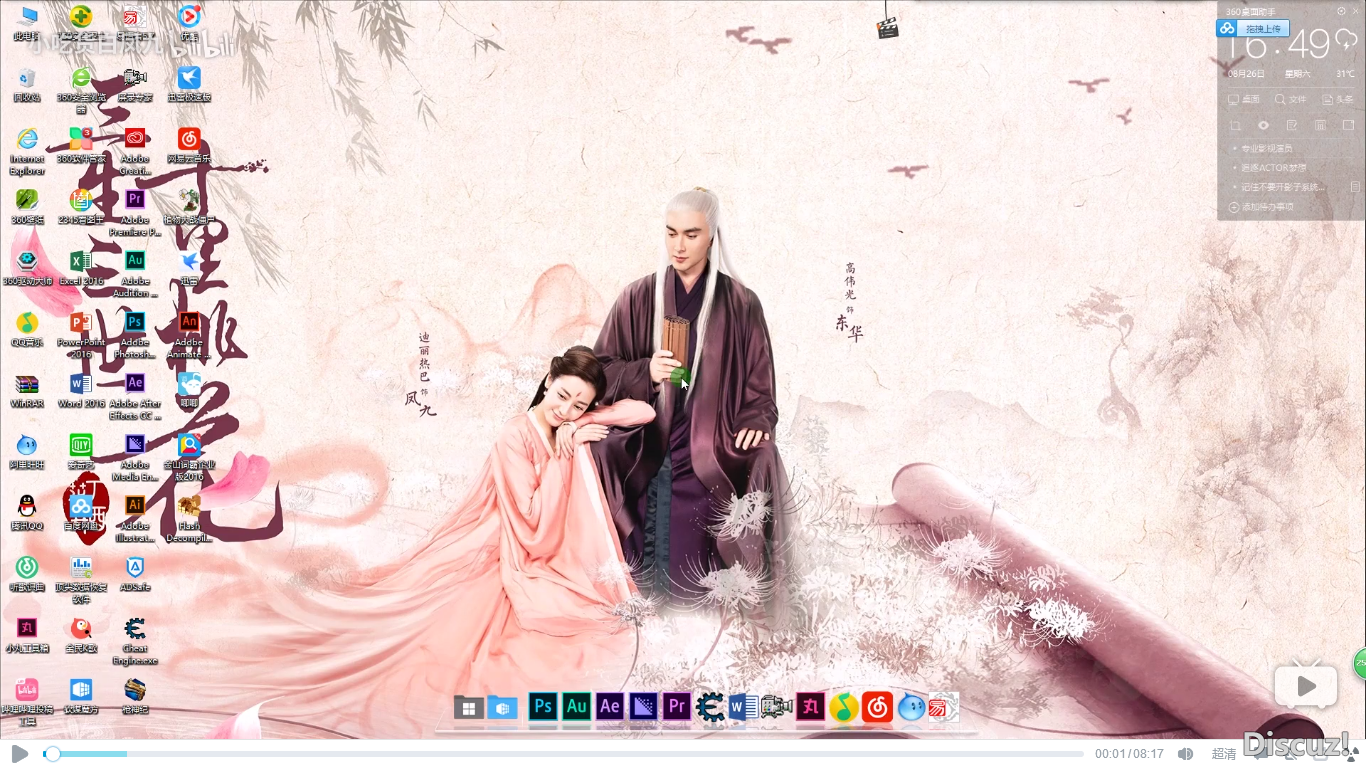Launch Premiere Pro from the bottom dock
The image size is (1366, 768).
pos(677,706)
